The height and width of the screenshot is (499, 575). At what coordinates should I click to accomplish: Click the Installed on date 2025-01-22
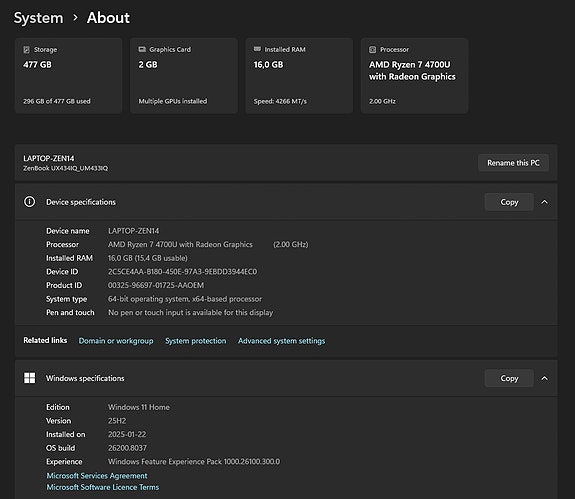click(x=127, y=434)
